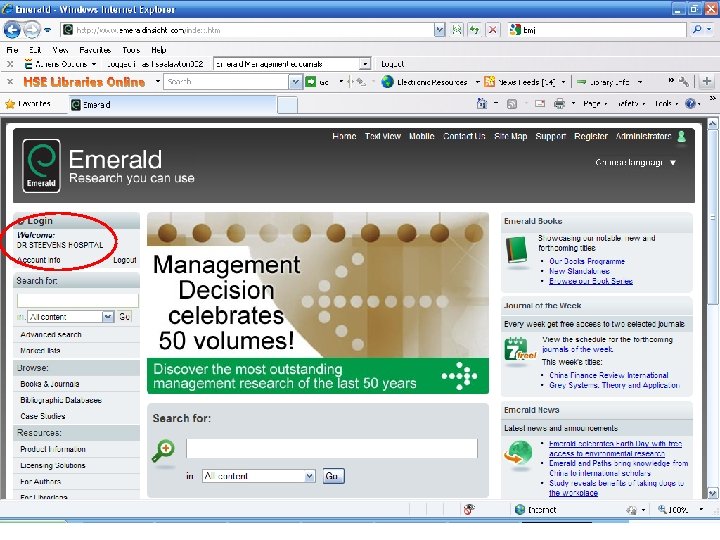Open Books & Journals browse link
The image size is (720, 540).
tap(50, 383)
